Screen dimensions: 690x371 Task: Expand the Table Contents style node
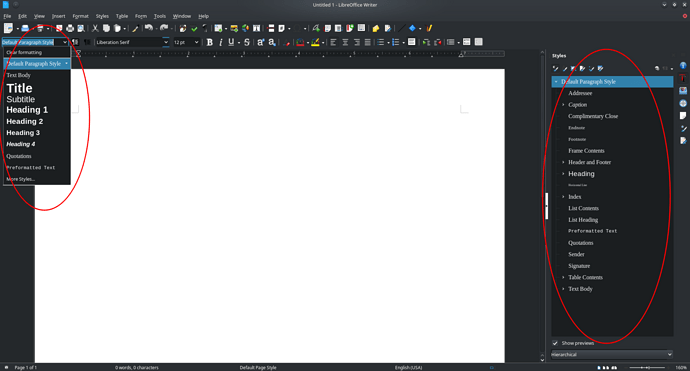tap(563, 277)
